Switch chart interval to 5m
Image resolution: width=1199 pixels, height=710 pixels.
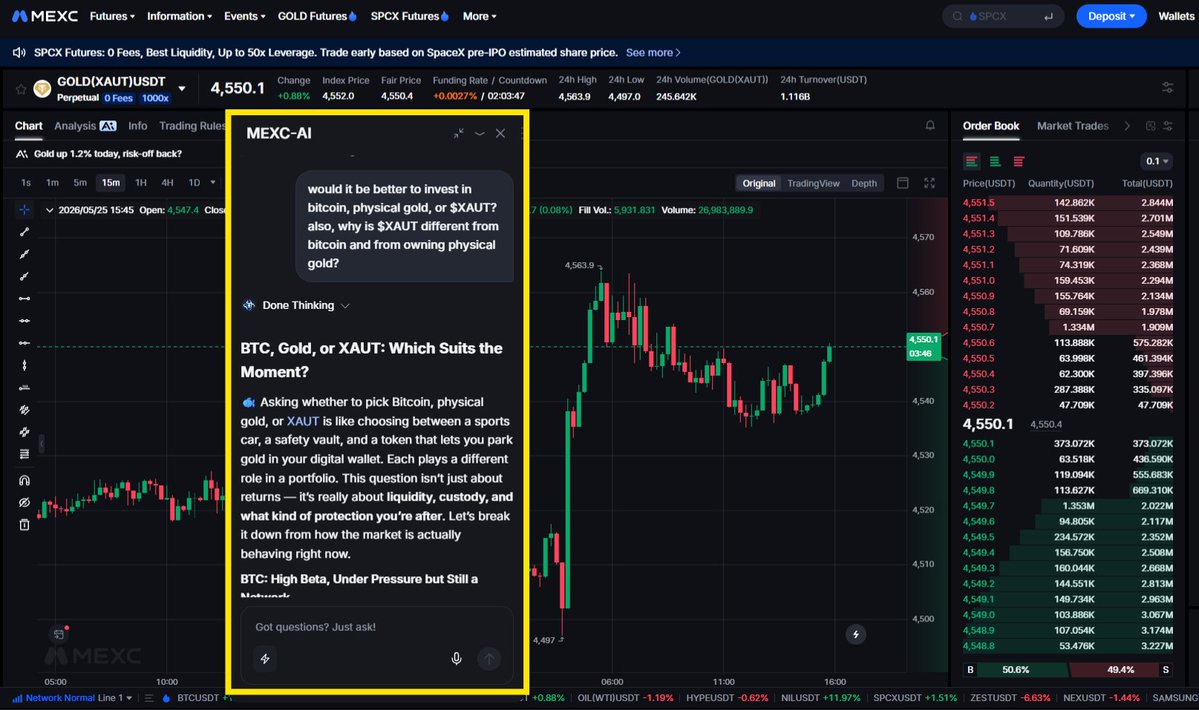coord(80,183)
